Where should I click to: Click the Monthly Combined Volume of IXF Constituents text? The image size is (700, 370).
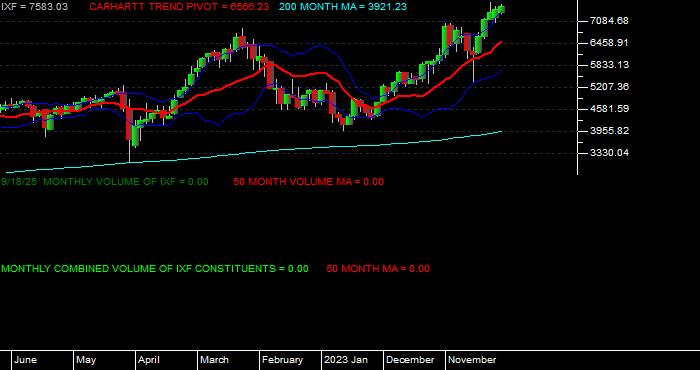tap(154, 269)
